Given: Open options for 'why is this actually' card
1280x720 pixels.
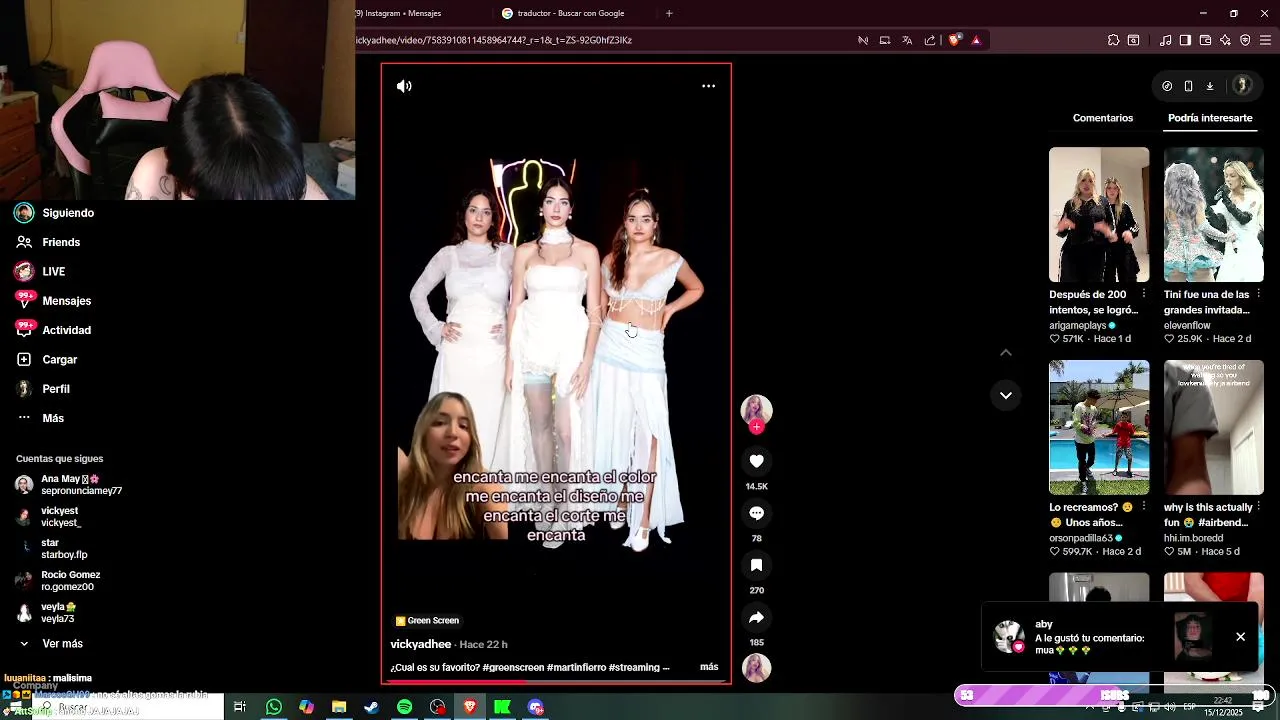Looking at the screenshot, I should (1258, 507).
